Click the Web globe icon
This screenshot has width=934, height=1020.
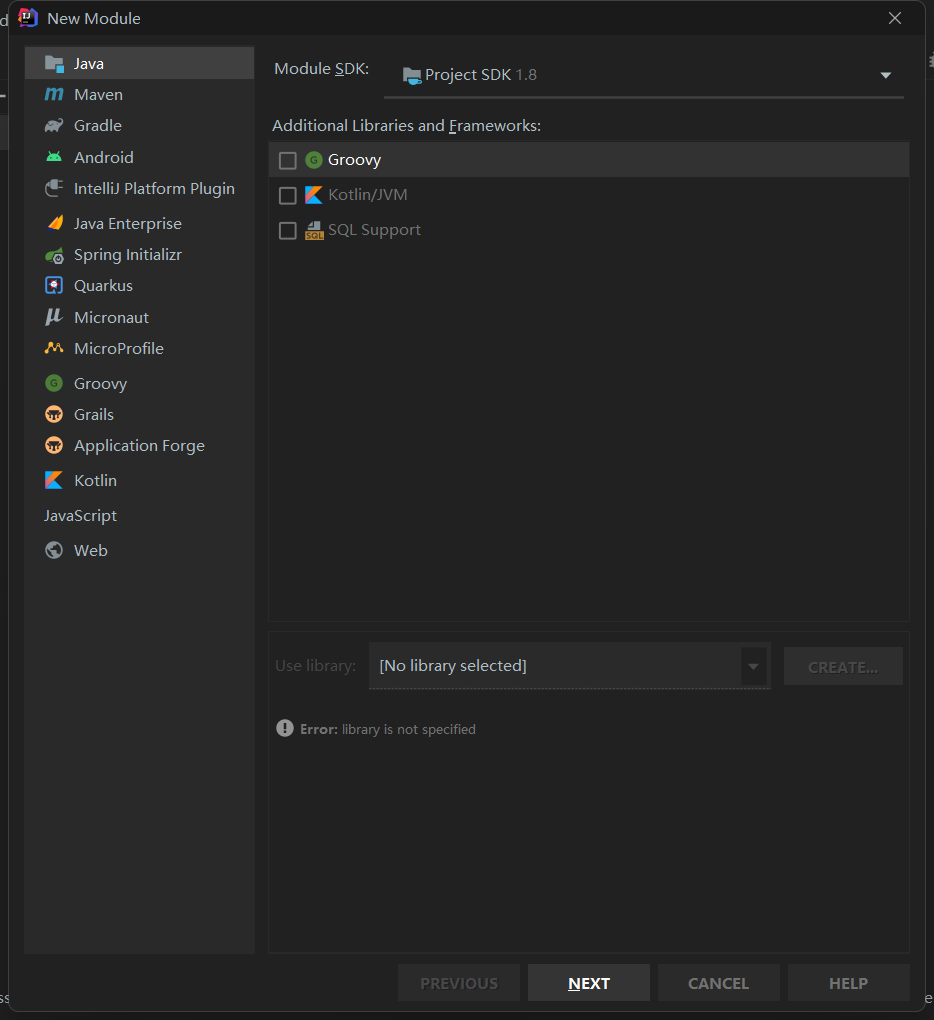[x=54, y=550]
